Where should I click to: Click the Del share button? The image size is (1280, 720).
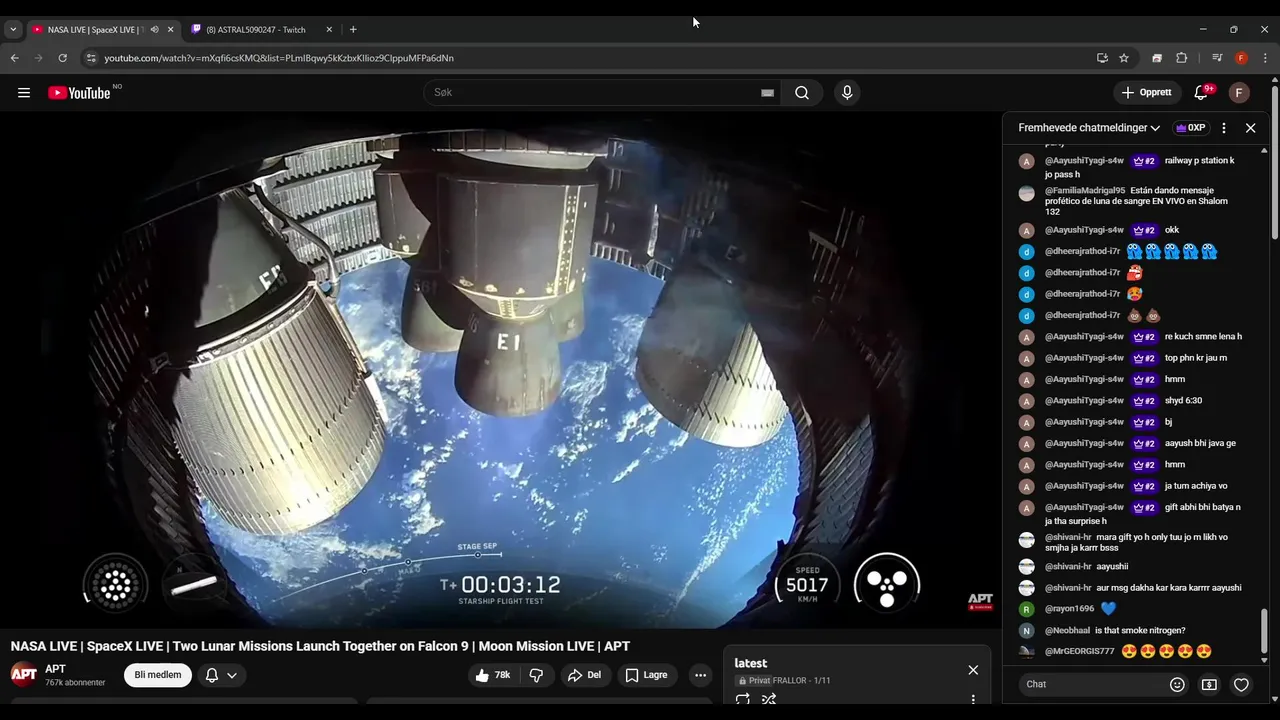pos(584,675)
